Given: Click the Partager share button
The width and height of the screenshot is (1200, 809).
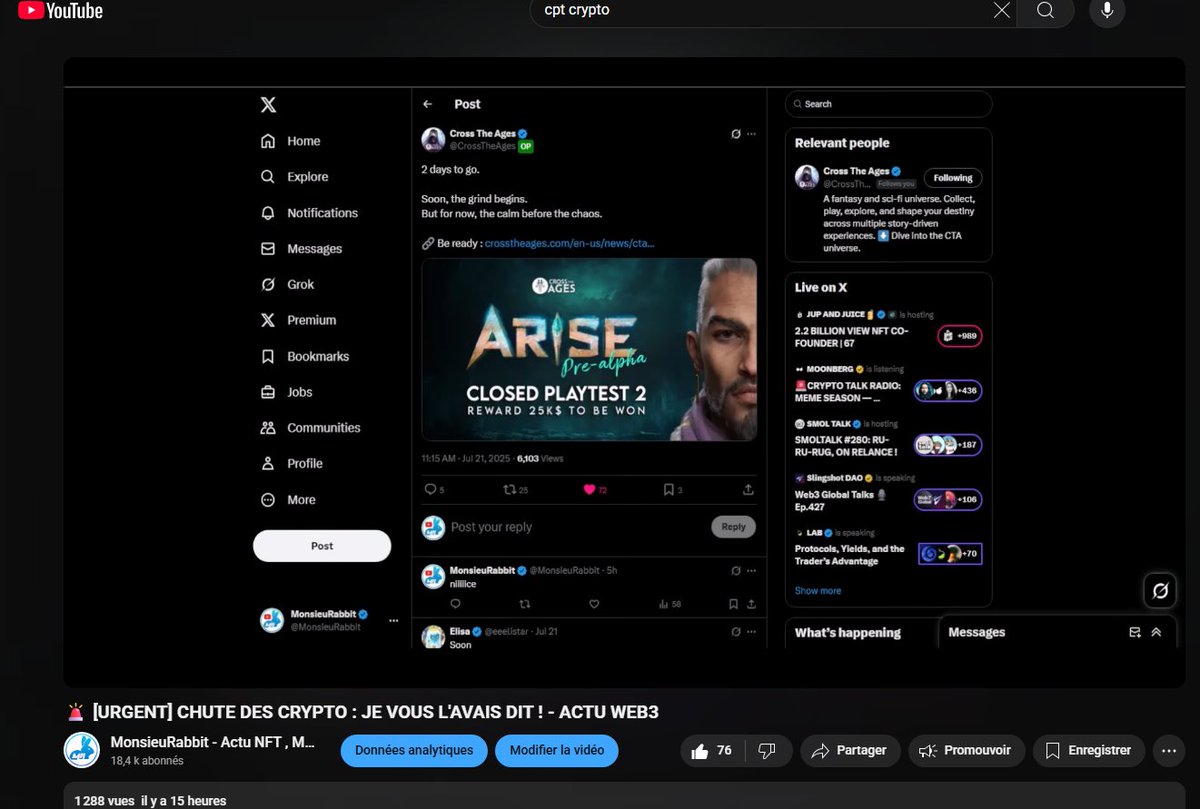Looking at the screenshot, I should click(850, 750).
